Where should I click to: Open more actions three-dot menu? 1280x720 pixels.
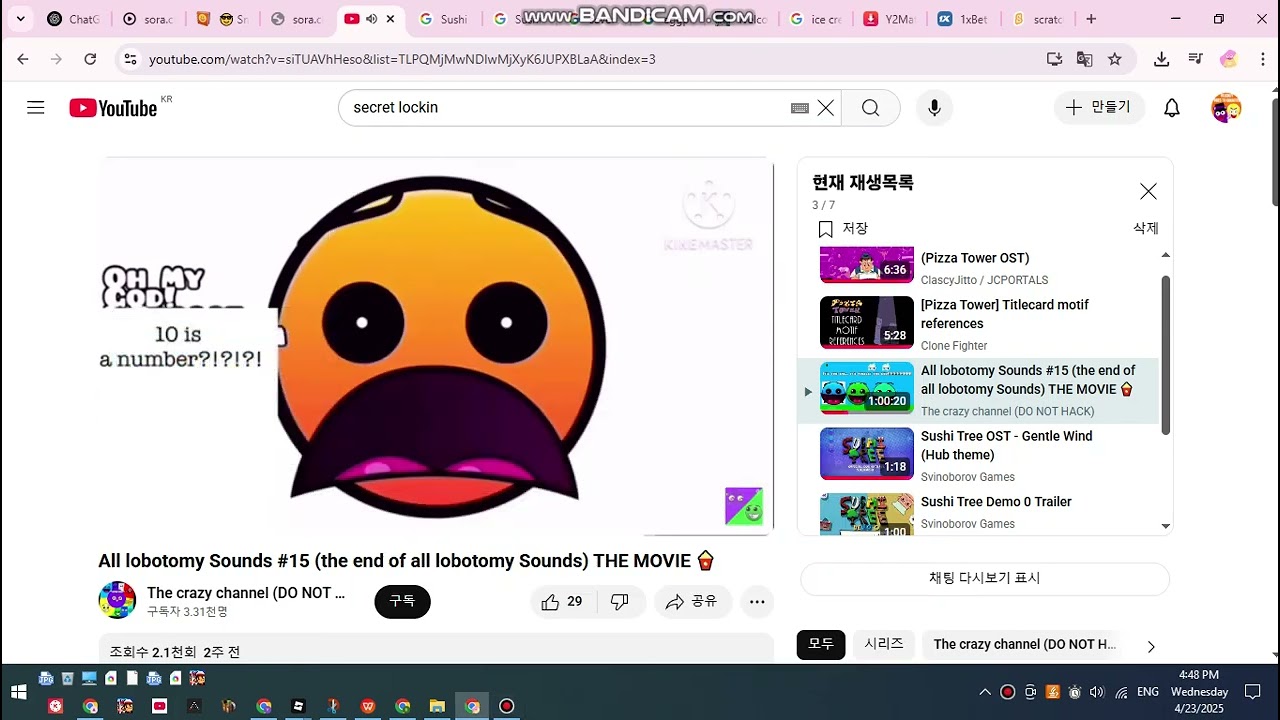click(x=757, y=601)
